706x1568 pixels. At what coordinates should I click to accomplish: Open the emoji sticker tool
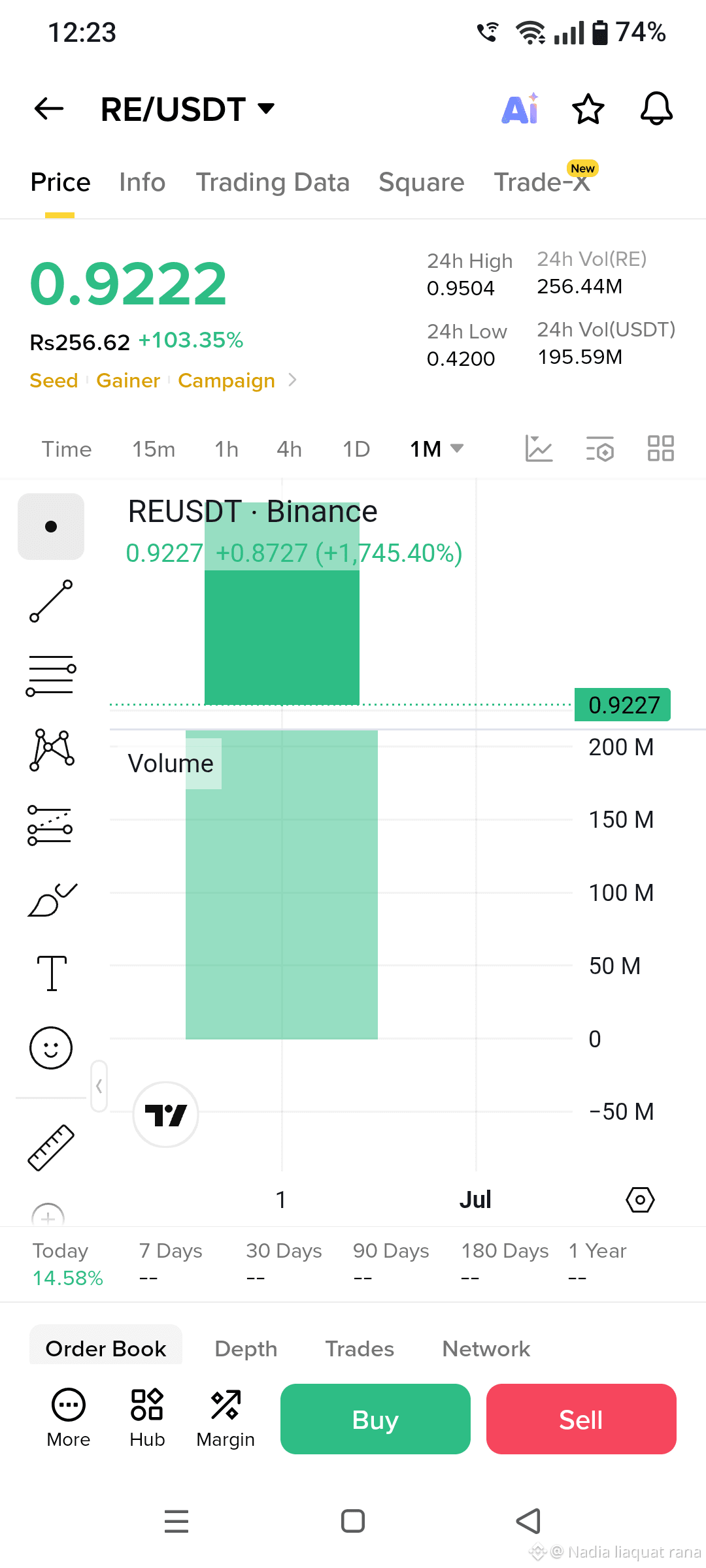(51, 1048)
